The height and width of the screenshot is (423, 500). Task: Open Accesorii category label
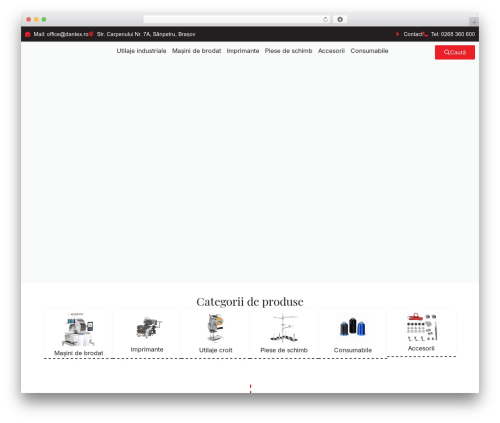421,348
